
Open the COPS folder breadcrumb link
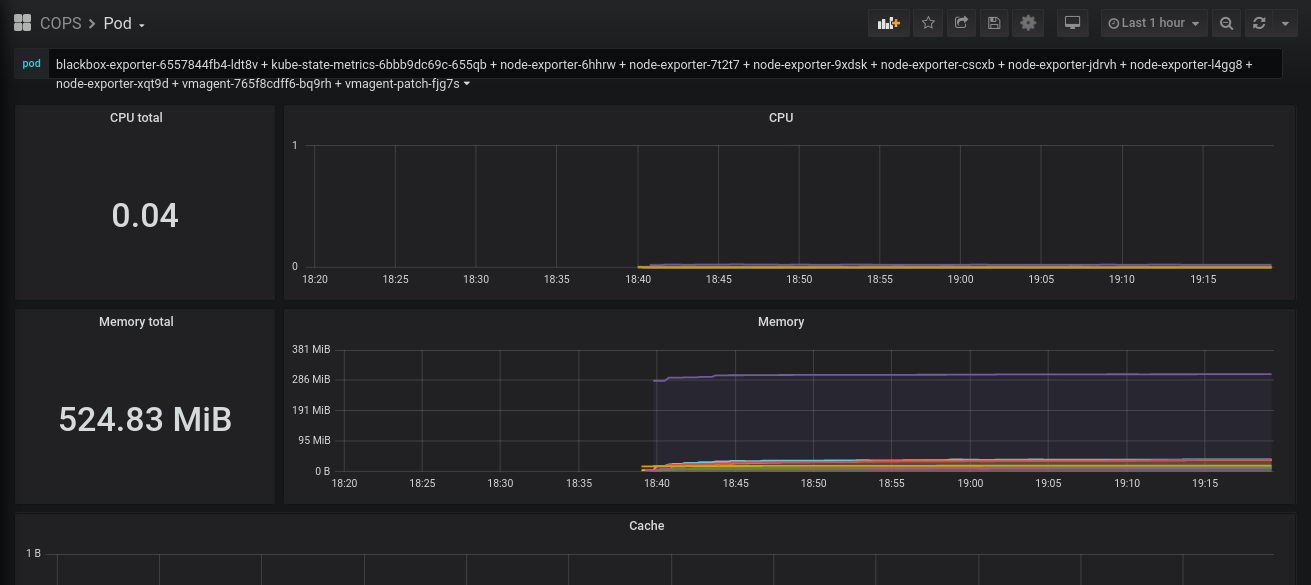coord(60,23)
